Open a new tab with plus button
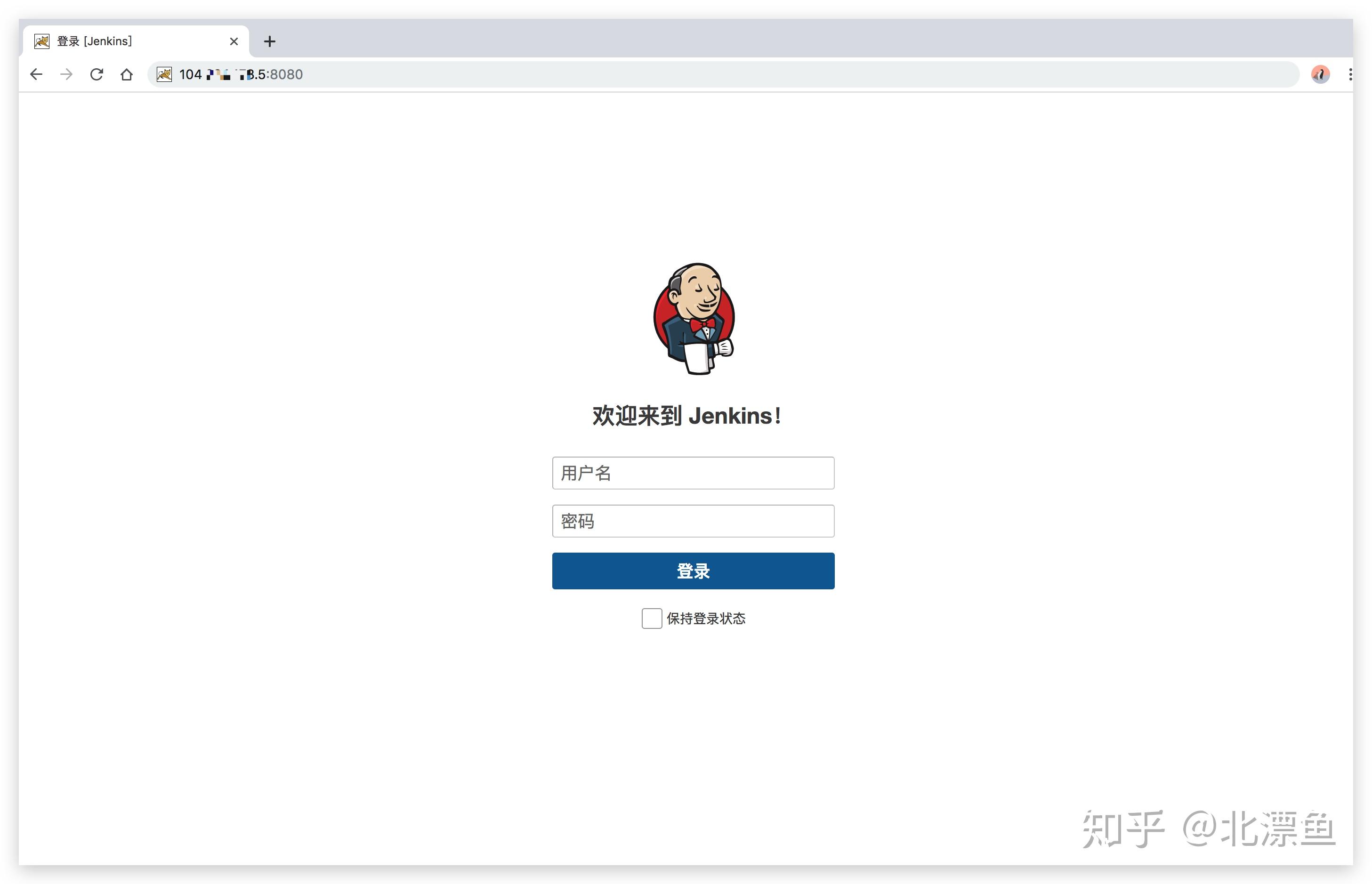This screenshot has width=1372, height=884. coord(269,41)
